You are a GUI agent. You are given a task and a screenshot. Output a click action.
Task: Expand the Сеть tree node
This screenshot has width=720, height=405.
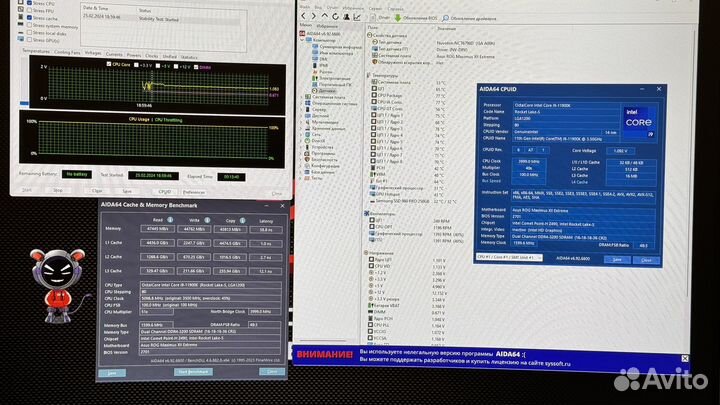(302, 135)
